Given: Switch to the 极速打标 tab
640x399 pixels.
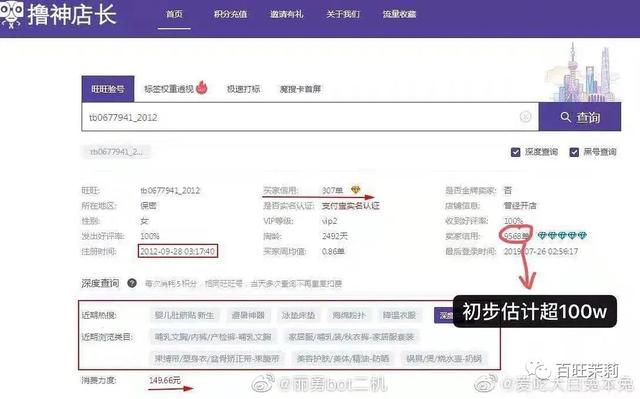Looking at the screenshot, I should [x=244, y=89].
